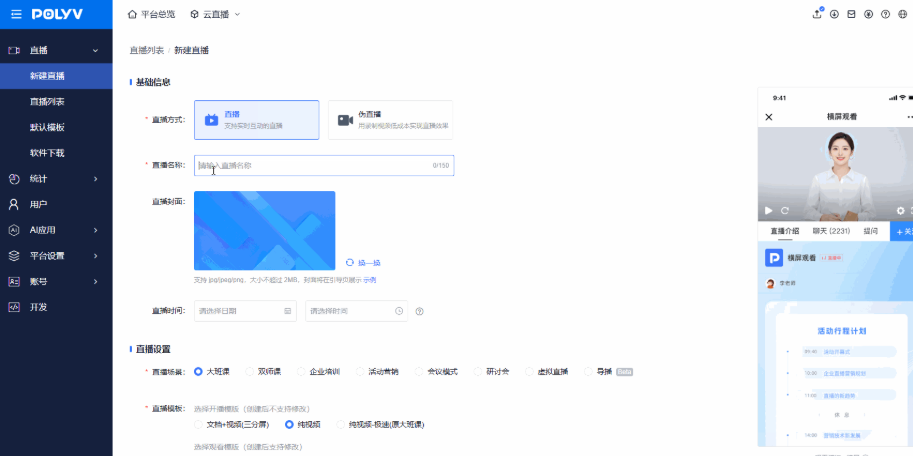Open the mail inbox icon
Viewport: 913px width, 456px height.
[851, 14]
